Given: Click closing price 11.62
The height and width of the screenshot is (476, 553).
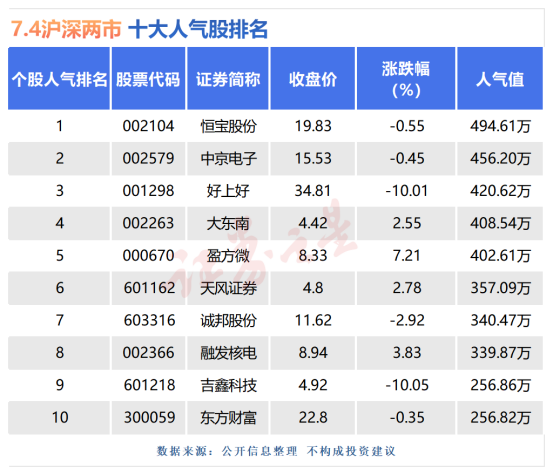Looking at the screenshot, I should (x=313, y=321).
